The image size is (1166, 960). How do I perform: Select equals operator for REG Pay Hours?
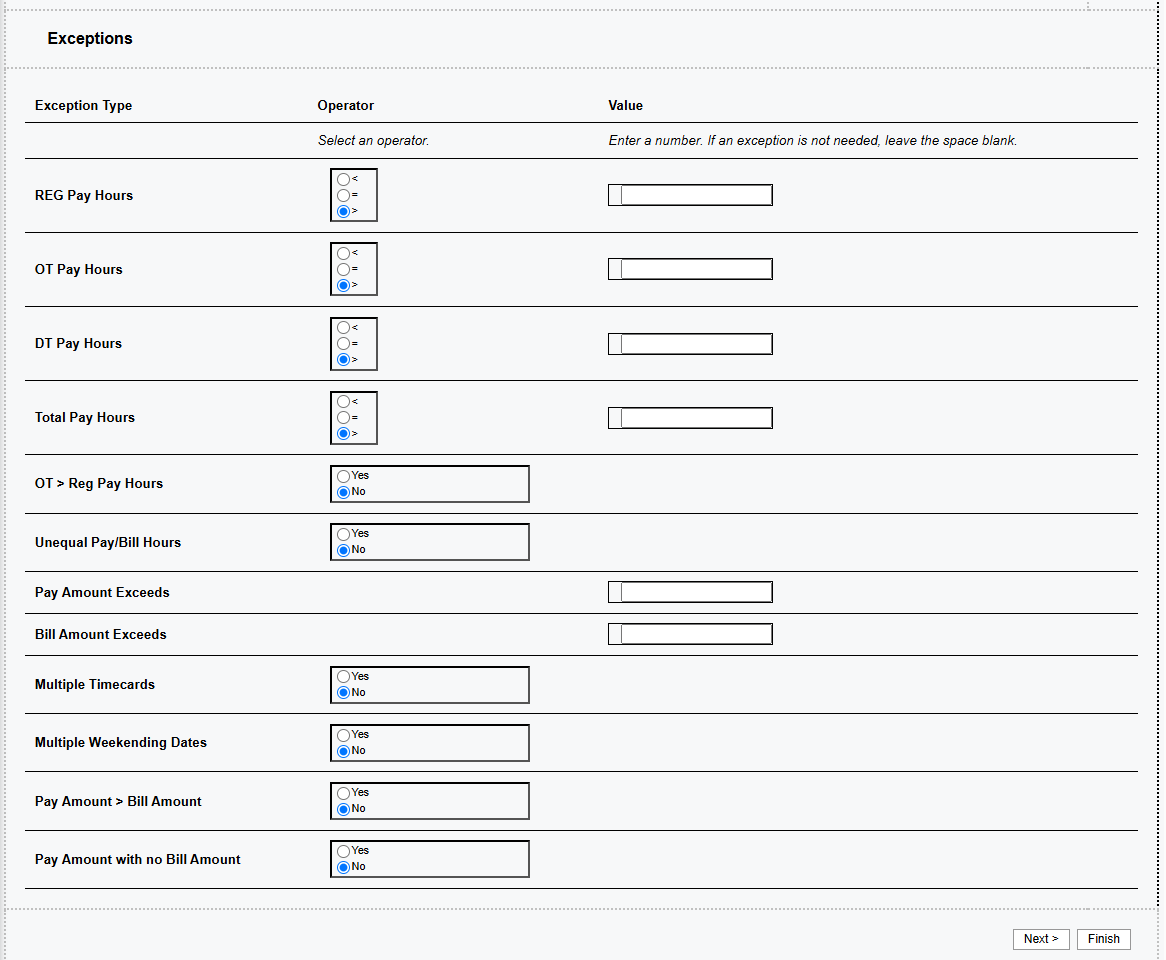[x=344, y=196]
